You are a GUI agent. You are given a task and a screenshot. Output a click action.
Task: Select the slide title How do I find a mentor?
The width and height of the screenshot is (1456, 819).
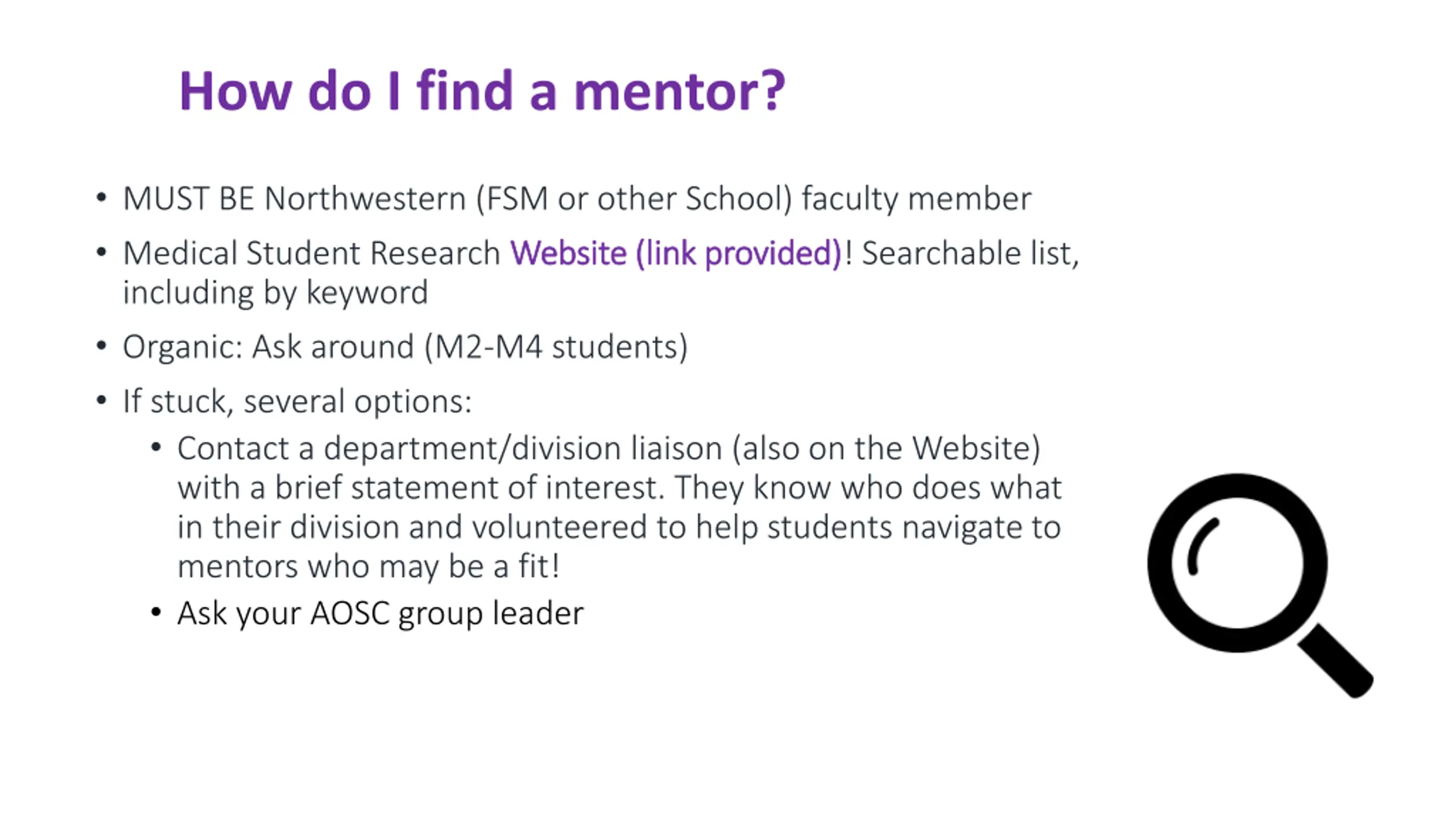click(482, 91)
